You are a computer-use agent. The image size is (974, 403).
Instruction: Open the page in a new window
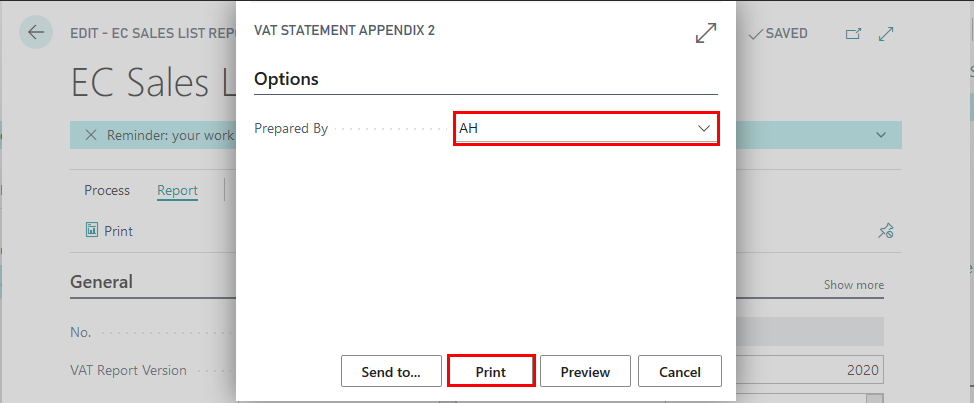click(854, 34)
